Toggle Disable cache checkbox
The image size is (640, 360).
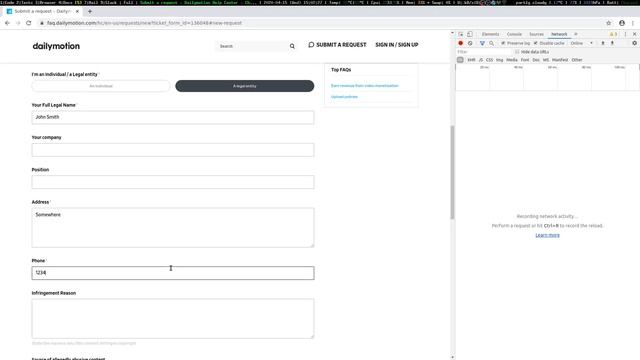click(x=536, y=43)
